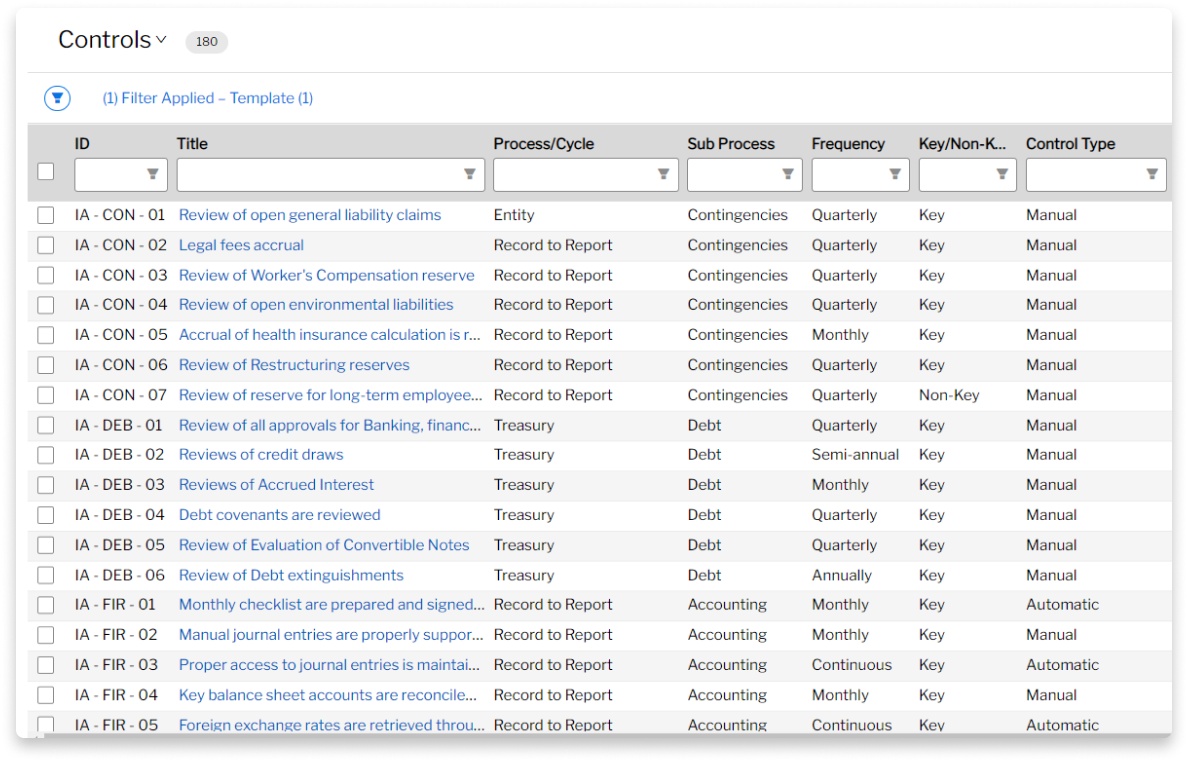Check the row IA - FIR - 04
The image size is (1188, 762).
pos(45,695)
